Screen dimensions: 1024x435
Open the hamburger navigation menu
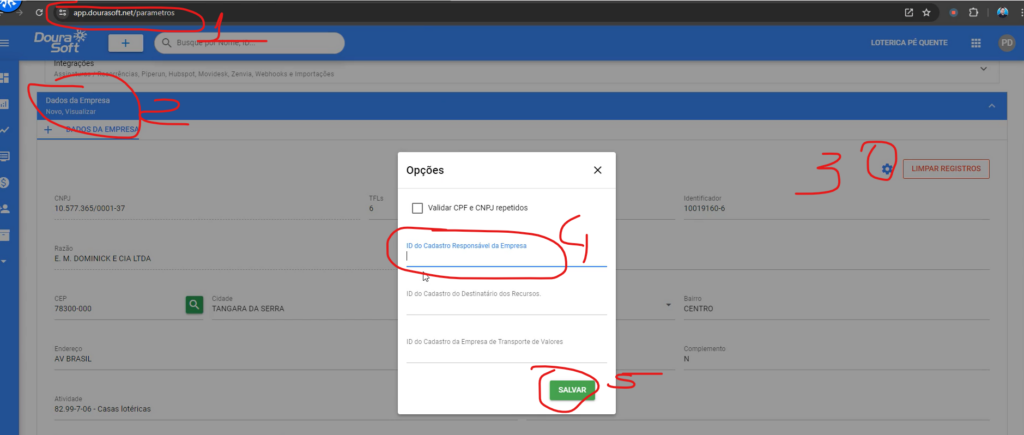pyautogui.click(x=5, y=43)
